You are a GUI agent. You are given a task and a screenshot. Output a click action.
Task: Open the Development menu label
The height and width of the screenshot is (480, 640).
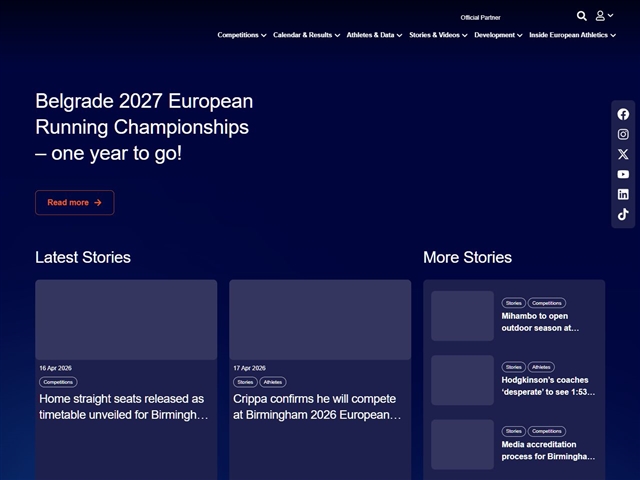click(x=494, y=35)
